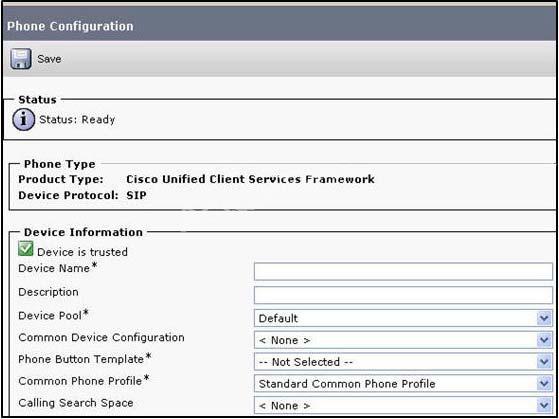
Task: Click into the Description text field
Action: (x=403, y=295)
